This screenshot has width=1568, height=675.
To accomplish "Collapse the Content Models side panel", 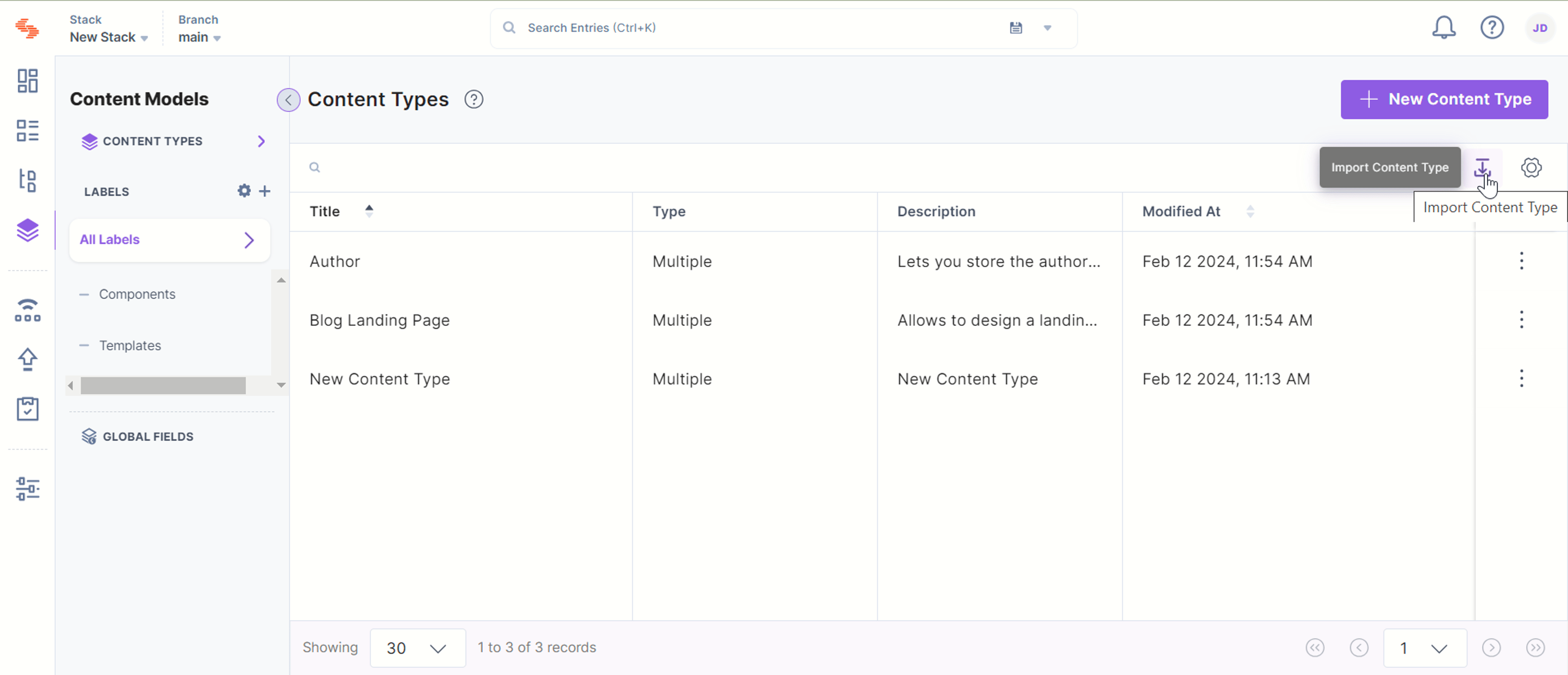I will tap(289, 100).
